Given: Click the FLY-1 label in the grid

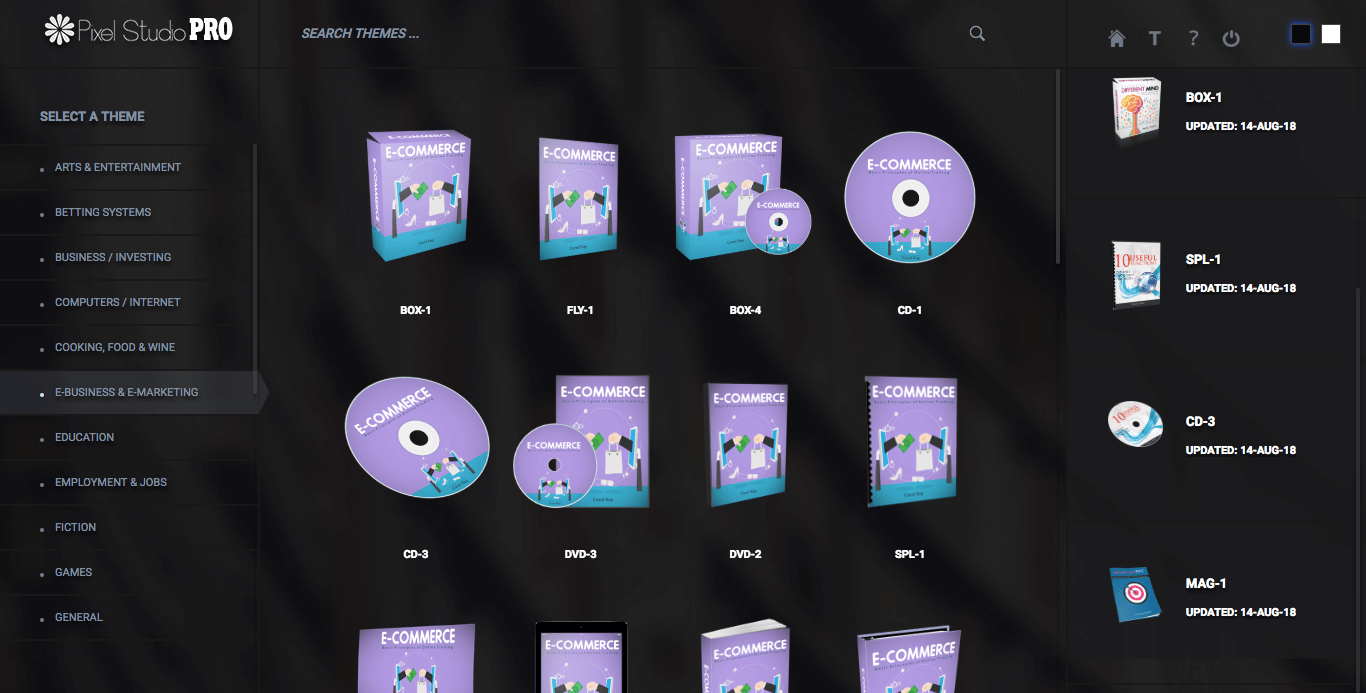Looking at the screenshot, I should click(580, 310).
